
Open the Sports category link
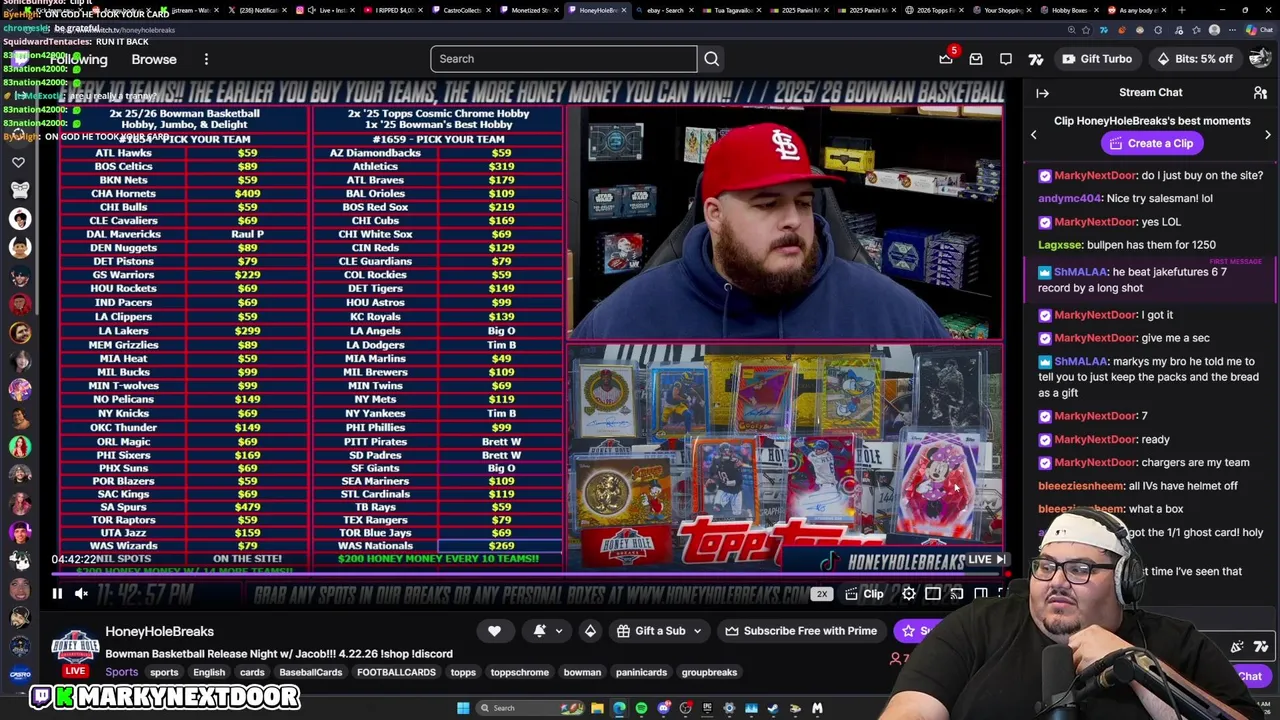tap(122, 673)
